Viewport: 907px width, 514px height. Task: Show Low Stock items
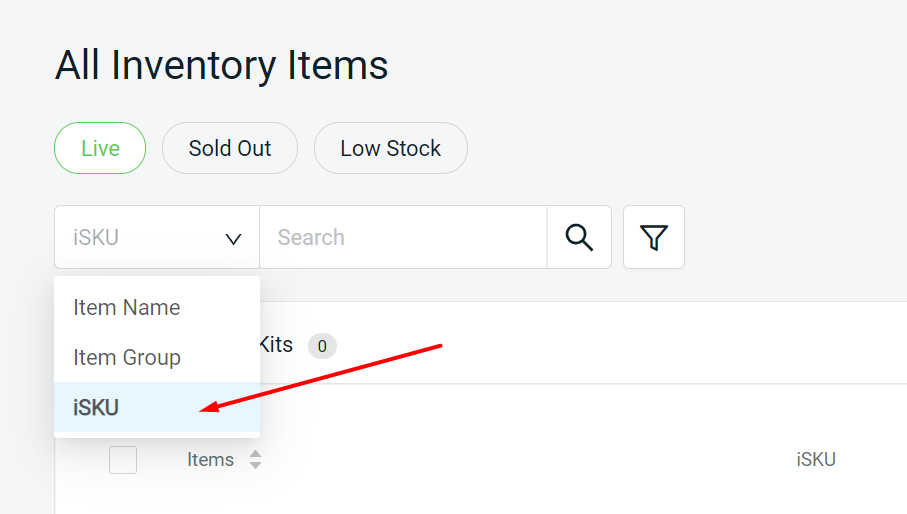(x=390, y=148)
